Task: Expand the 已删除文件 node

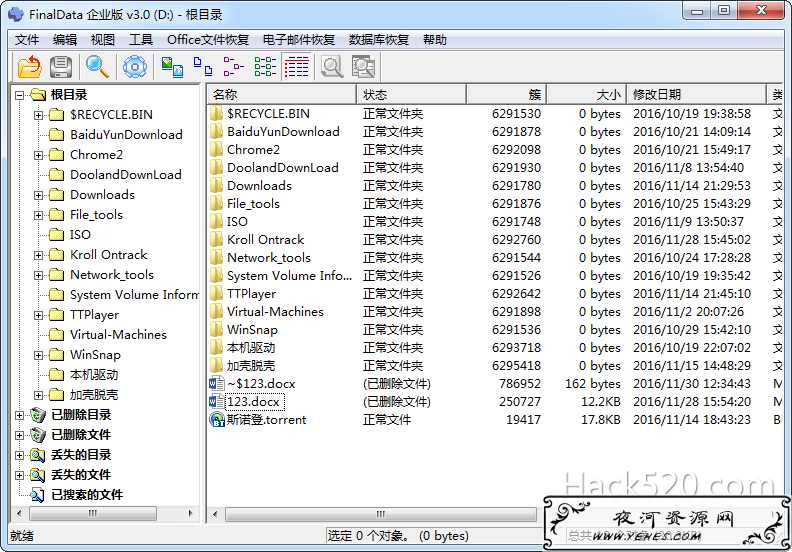Action: 19,435
